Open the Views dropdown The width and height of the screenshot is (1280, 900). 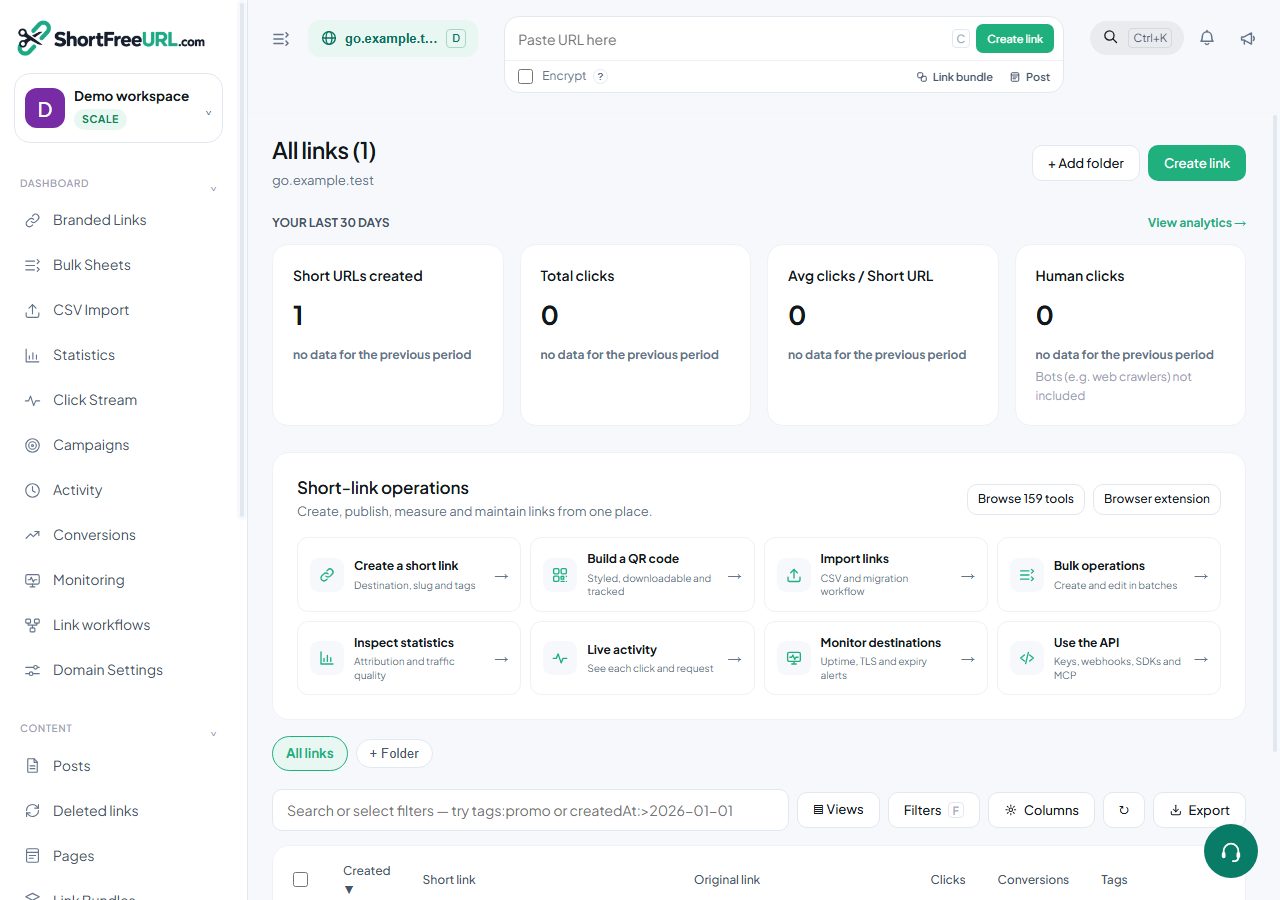(838, 810)
